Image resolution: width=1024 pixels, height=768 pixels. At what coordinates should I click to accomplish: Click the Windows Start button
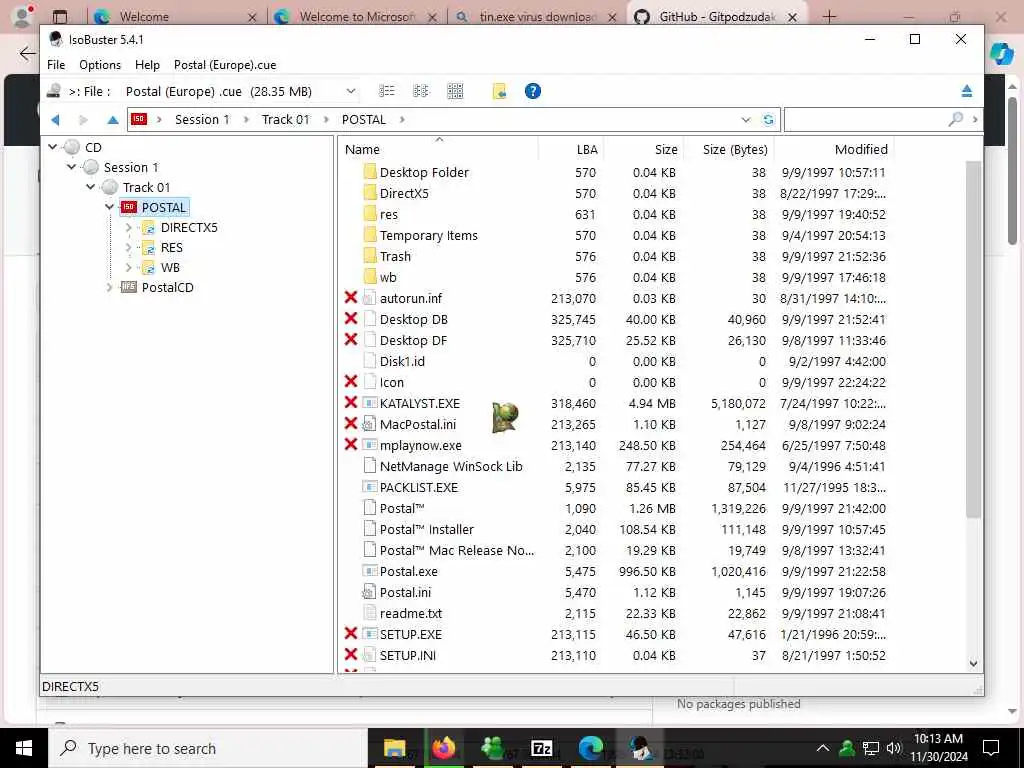(24, 748)
